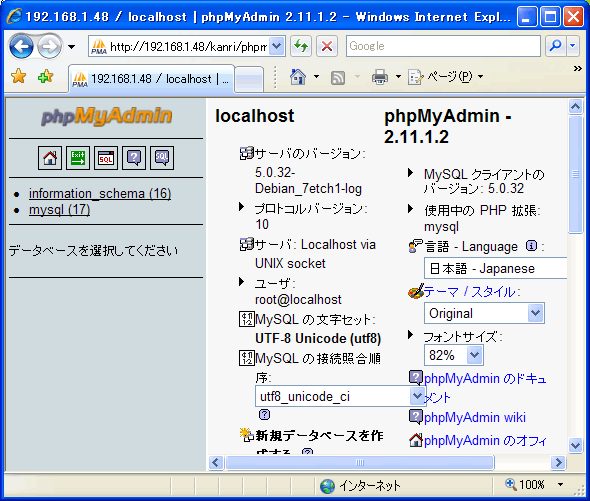Click the horizontal scrollbar thumb
590x501 pixels.
(x=360, y=462)
